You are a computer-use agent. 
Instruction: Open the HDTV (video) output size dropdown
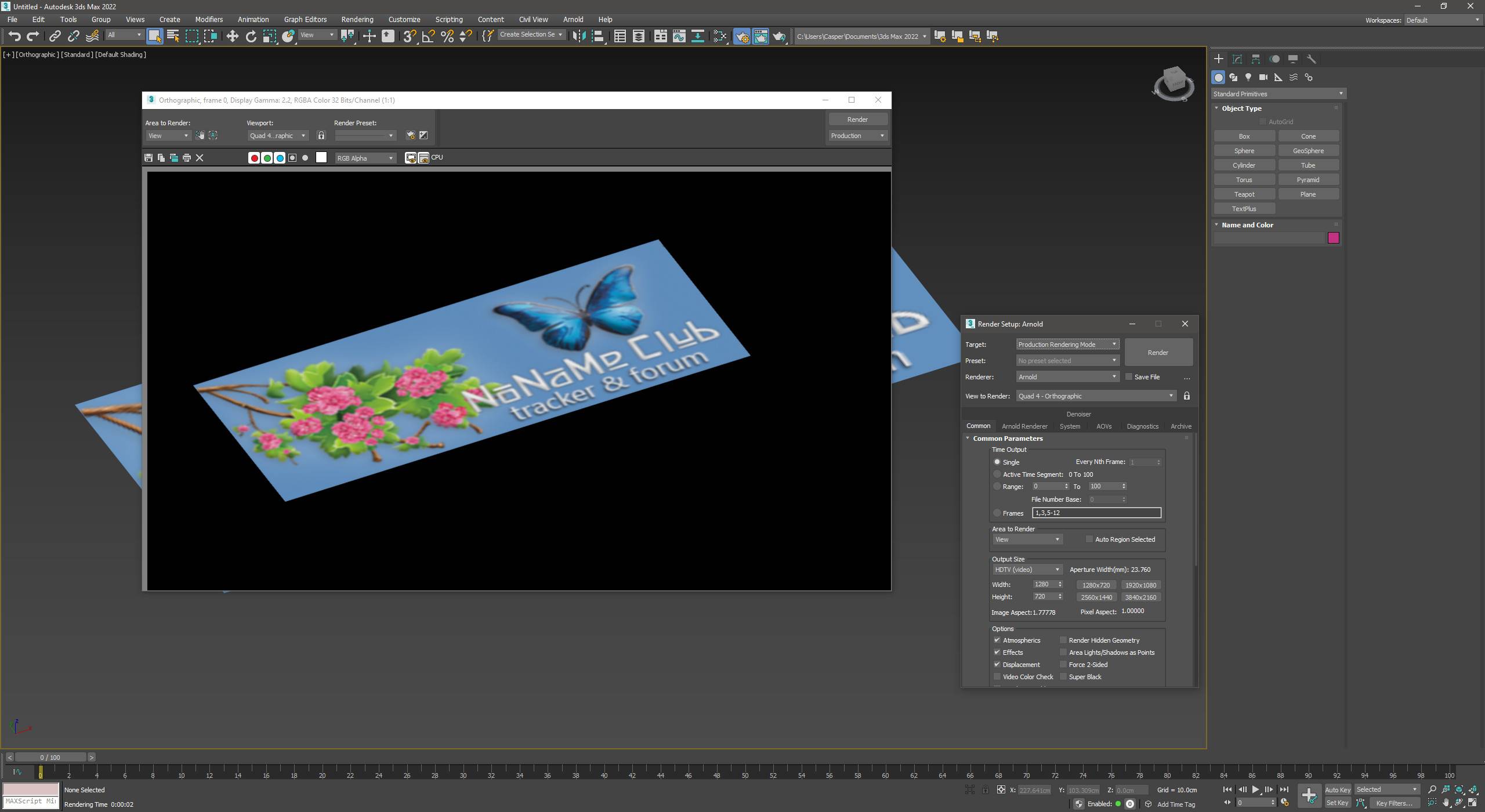pyautogui.click(x=1027, y=570)
